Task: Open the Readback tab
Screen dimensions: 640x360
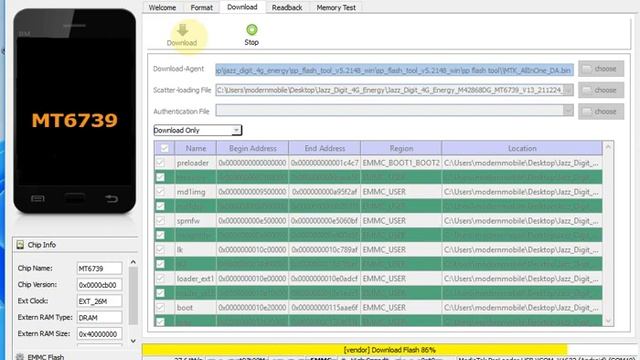Action: (287, 7)
